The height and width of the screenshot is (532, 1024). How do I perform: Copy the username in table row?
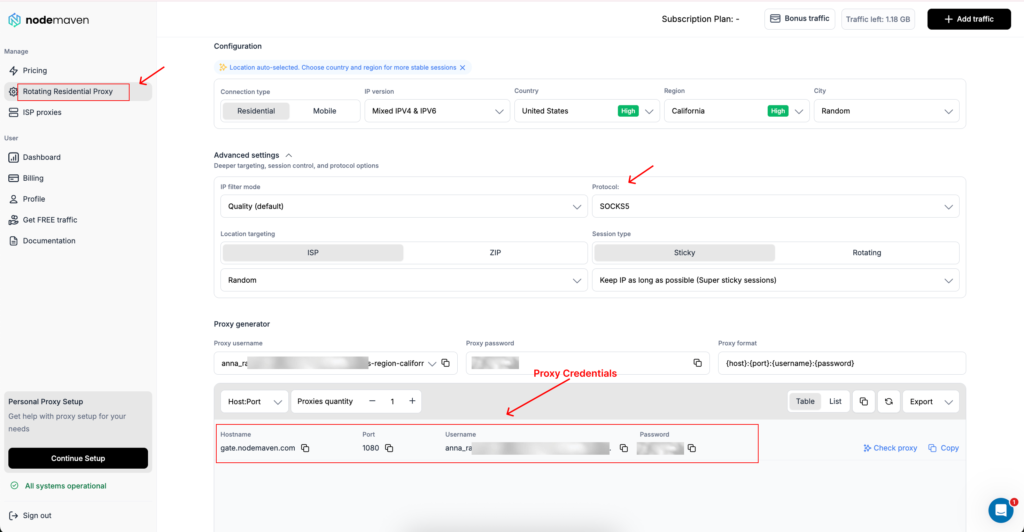point(624,448)
